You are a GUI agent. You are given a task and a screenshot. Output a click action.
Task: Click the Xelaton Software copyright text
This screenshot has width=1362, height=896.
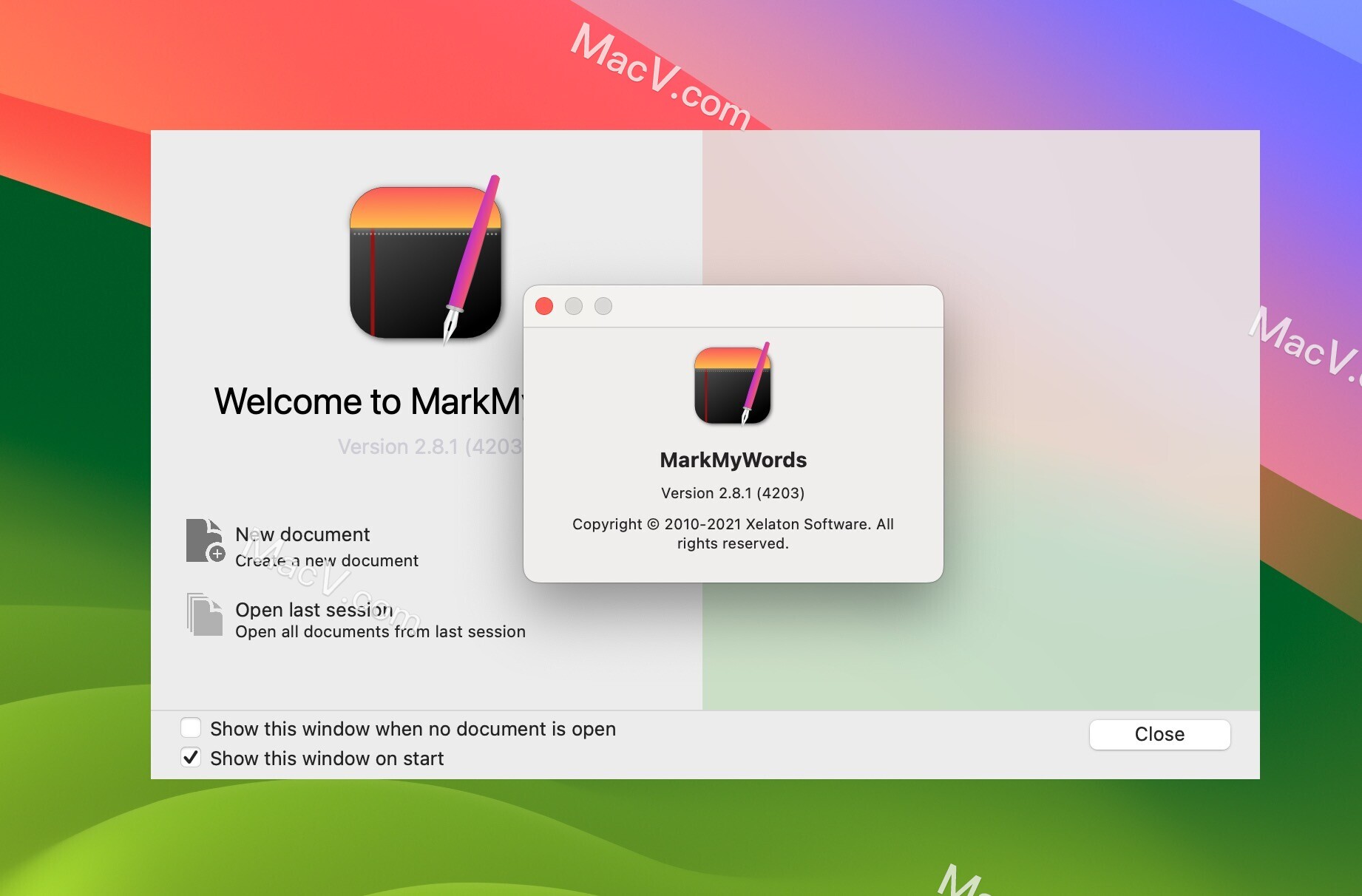(x=733, y=534)
